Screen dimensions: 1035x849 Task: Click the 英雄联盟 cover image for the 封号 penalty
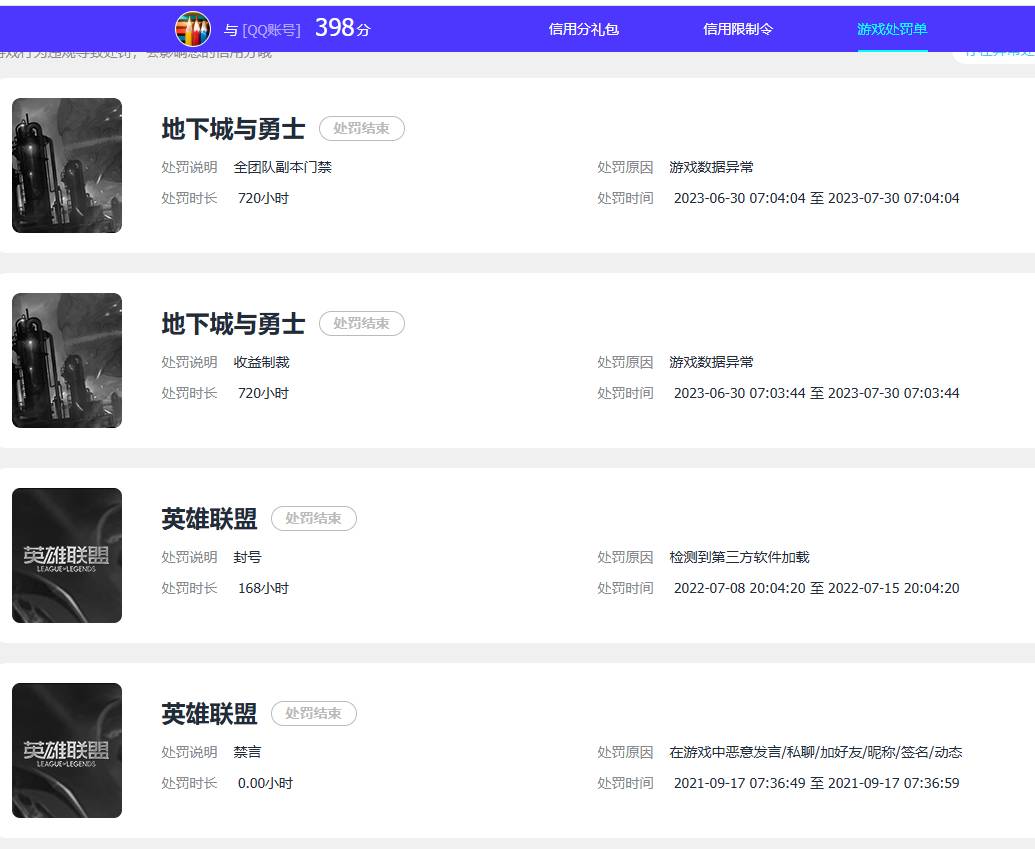(67, 555)
